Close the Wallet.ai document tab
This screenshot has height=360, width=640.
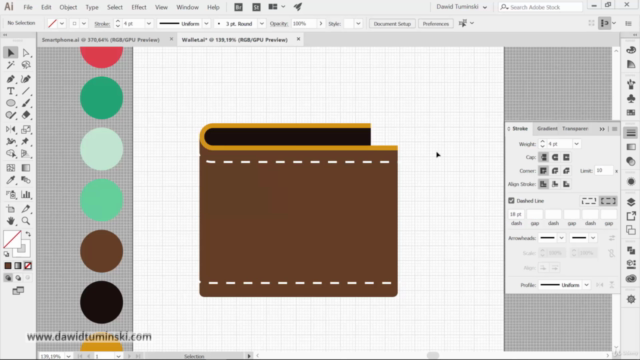[298, 39]
